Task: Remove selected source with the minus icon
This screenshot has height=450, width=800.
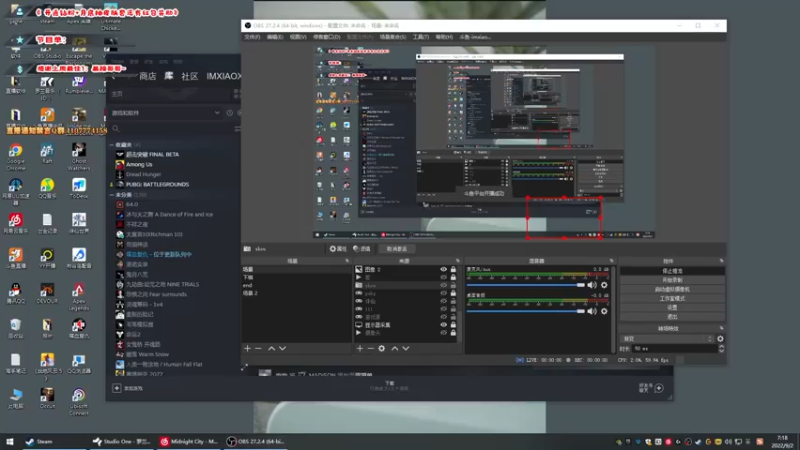Action: tap(370, 348)
